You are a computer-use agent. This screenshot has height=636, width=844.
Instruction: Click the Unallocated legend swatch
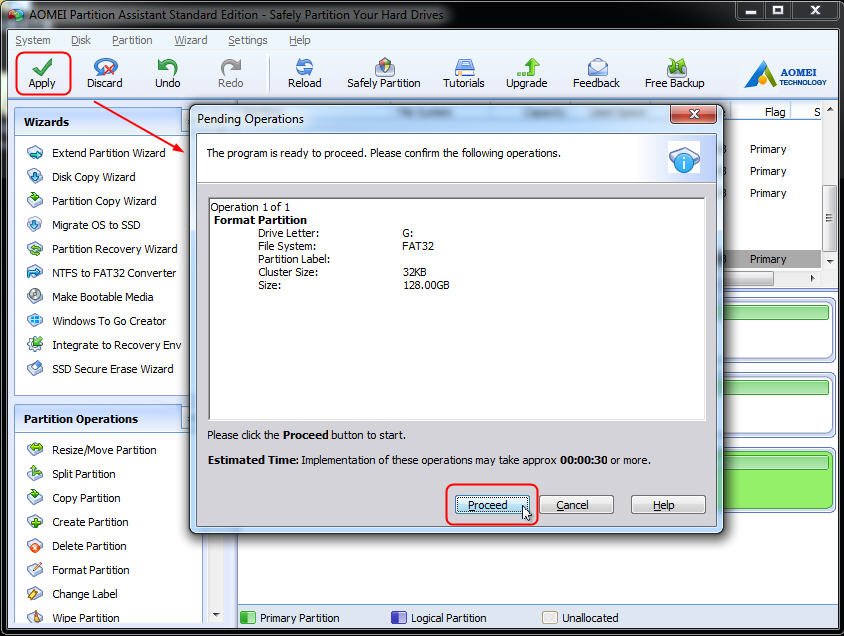(550, 617)
